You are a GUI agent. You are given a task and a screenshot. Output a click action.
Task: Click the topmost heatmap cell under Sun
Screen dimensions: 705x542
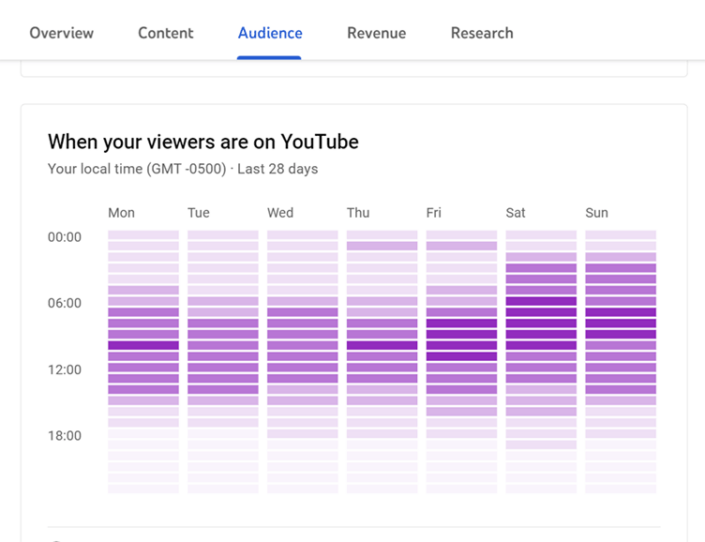(x=620, y=235)
